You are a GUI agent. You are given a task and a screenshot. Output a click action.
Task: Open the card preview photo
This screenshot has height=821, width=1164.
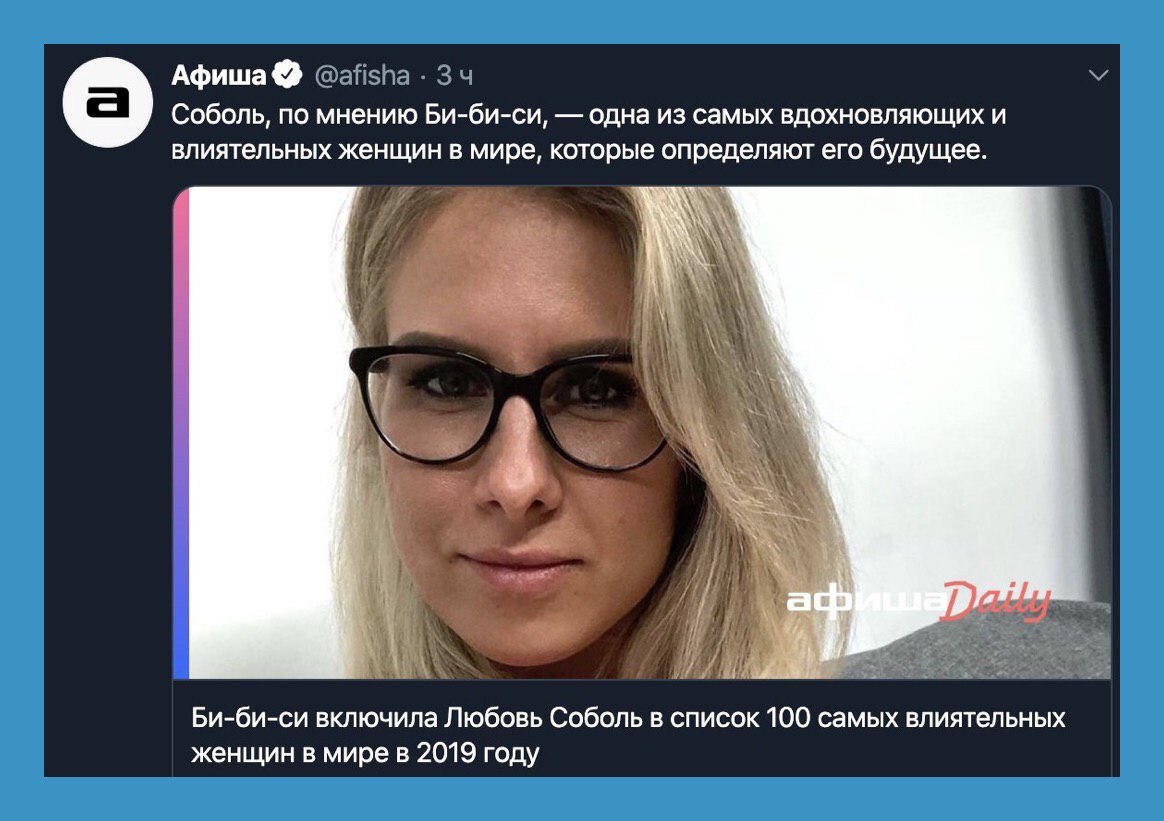tap(642, 432)
